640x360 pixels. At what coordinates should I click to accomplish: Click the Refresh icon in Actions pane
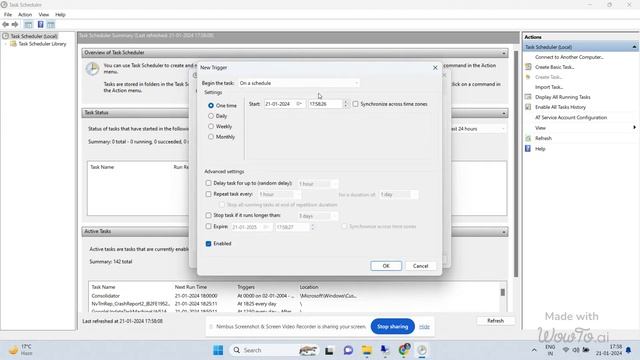click(528, 138)
